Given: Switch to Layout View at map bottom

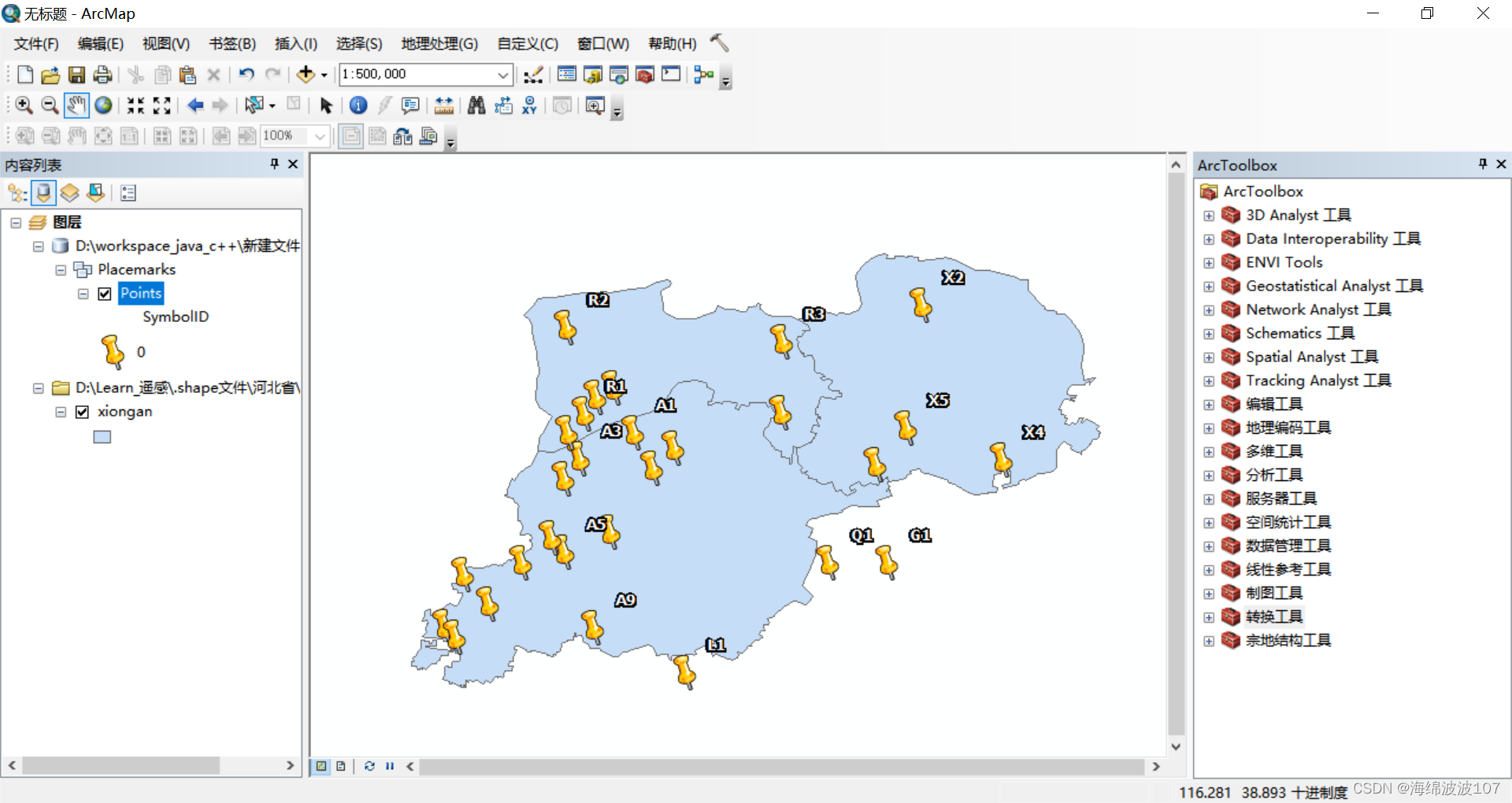Looking at the screenshot, I should tap(341, 766).
